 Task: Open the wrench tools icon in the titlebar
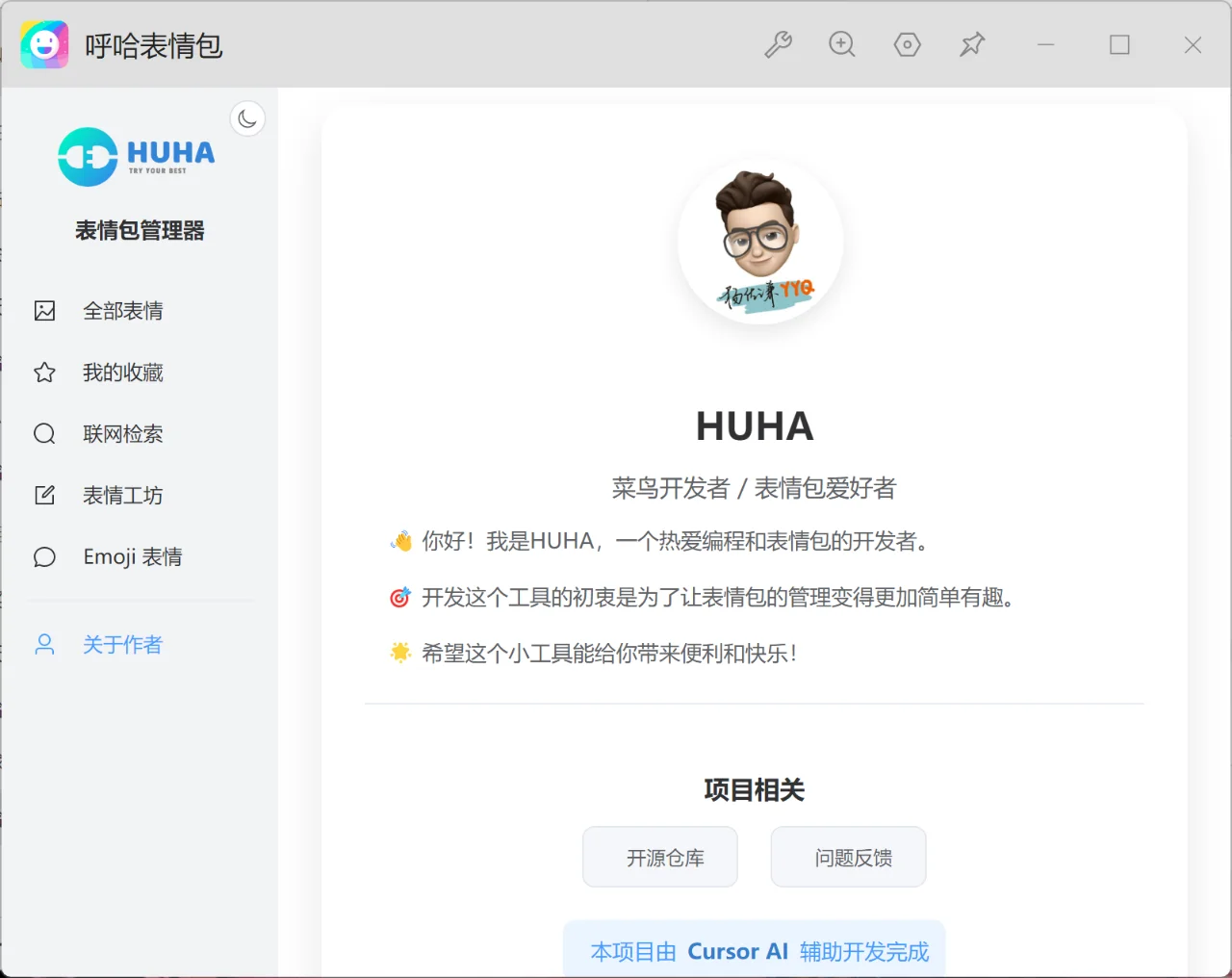[x=779, y=44]
